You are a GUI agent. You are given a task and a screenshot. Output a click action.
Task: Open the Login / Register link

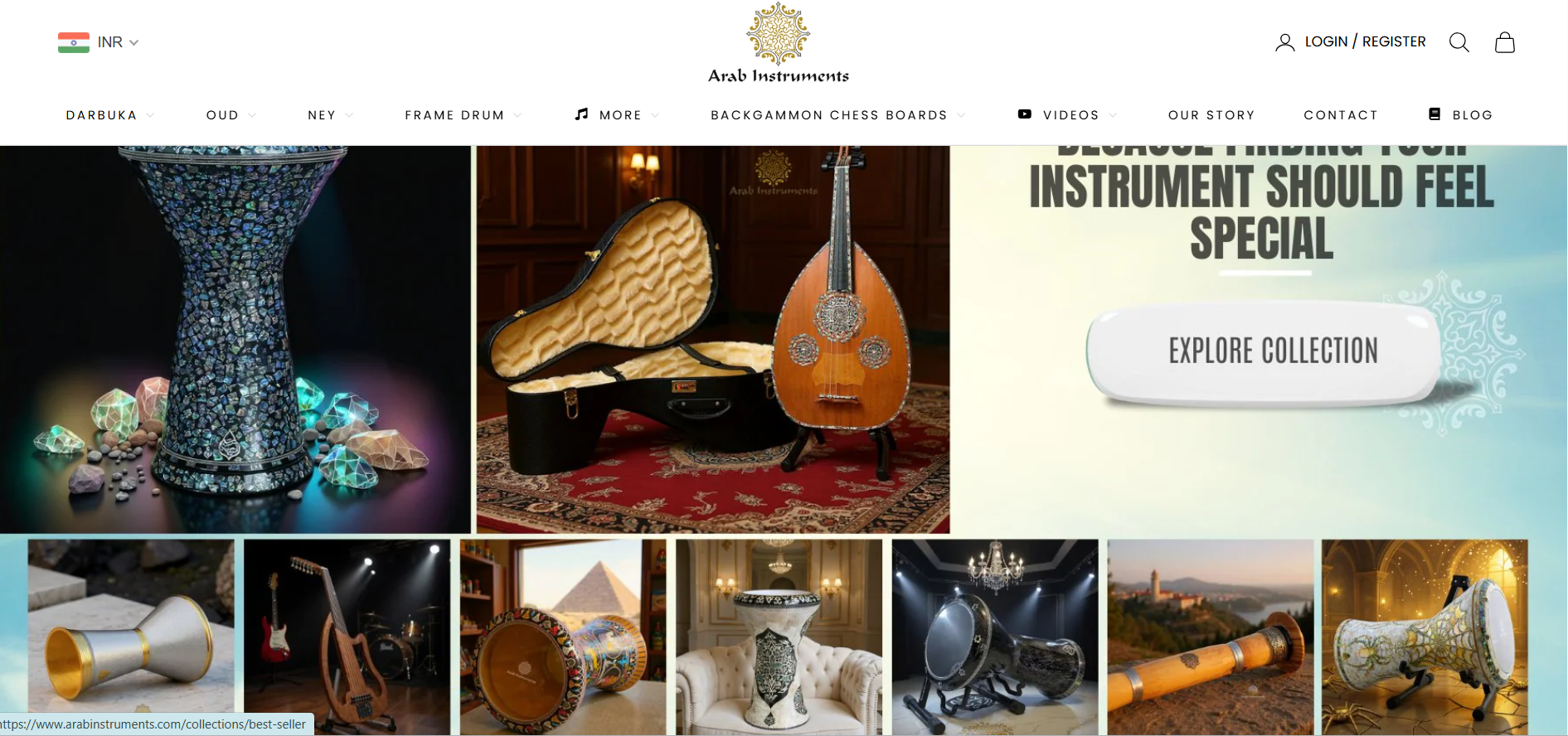coord(1365,41)
